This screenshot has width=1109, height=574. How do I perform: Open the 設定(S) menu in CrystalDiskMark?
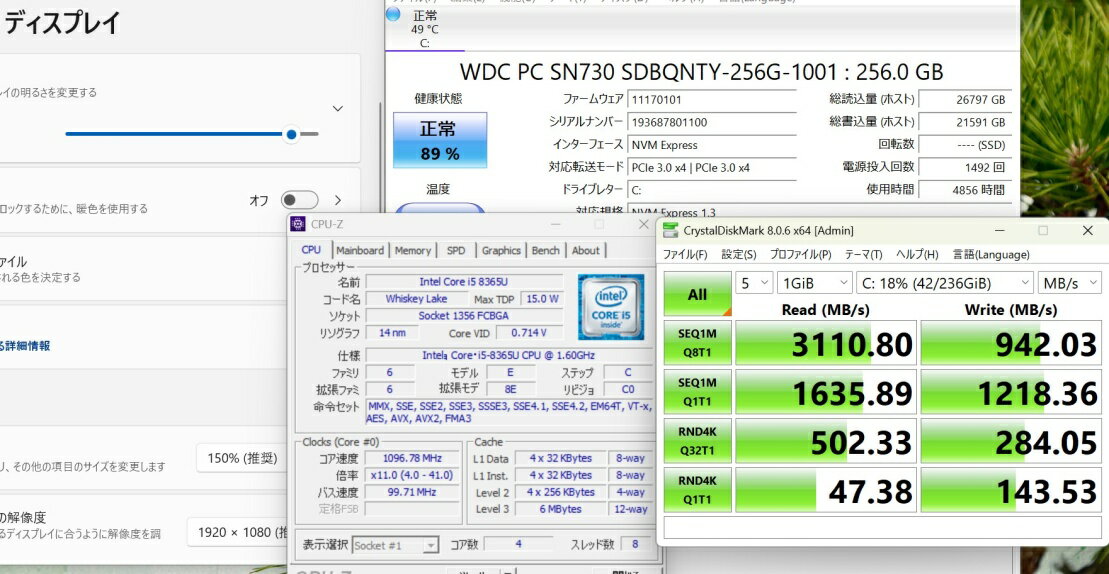pos(738,255)
